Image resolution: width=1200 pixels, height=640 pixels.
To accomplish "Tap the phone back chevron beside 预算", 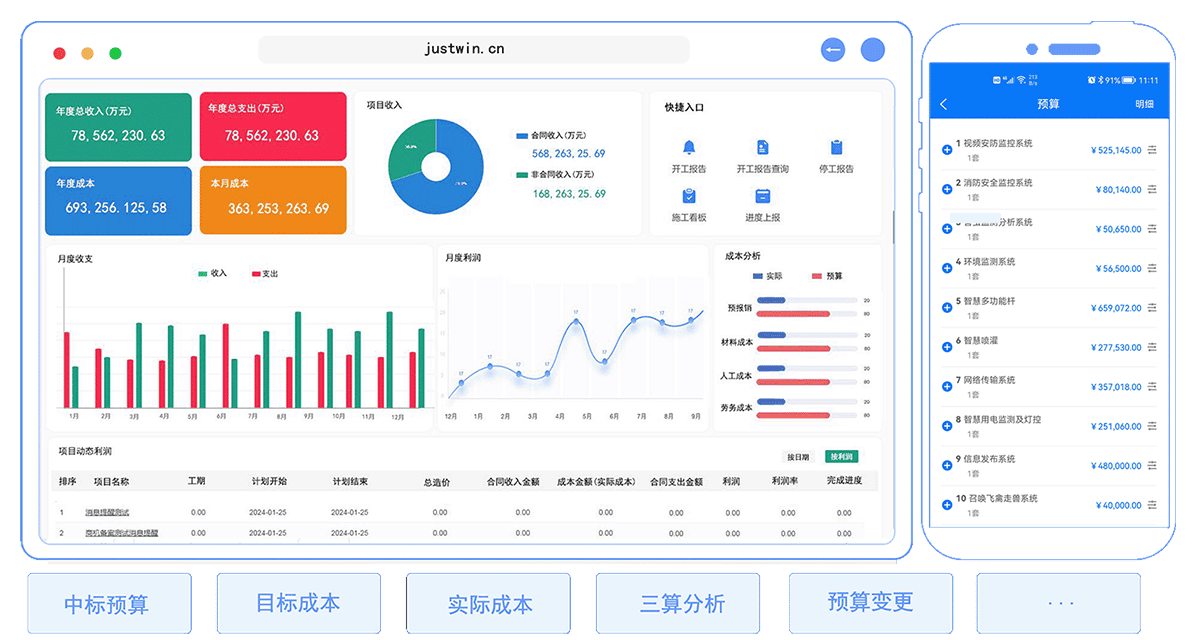I will pos(943,104).
